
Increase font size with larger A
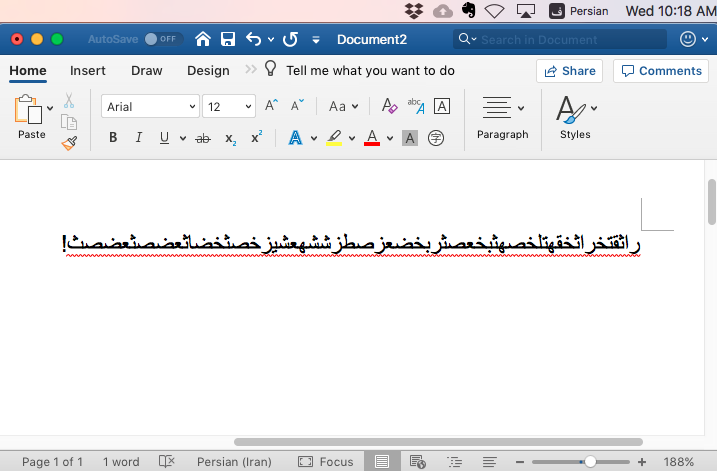coord(271,106)
